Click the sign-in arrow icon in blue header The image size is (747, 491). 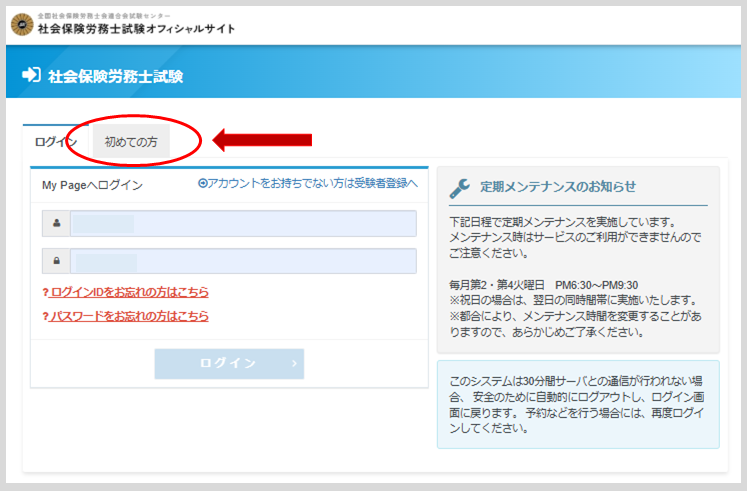coord(30,75)
